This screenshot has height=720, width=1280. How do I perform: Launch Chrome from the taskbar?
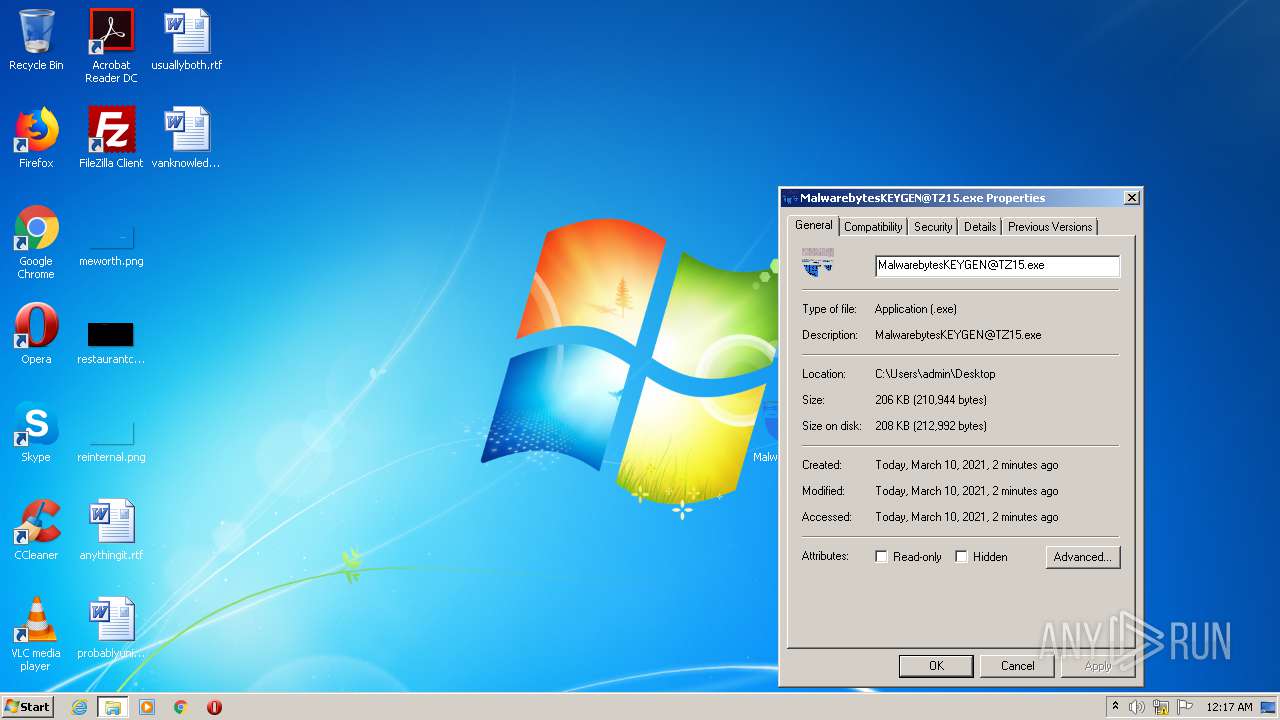click(x=181, y=707)
